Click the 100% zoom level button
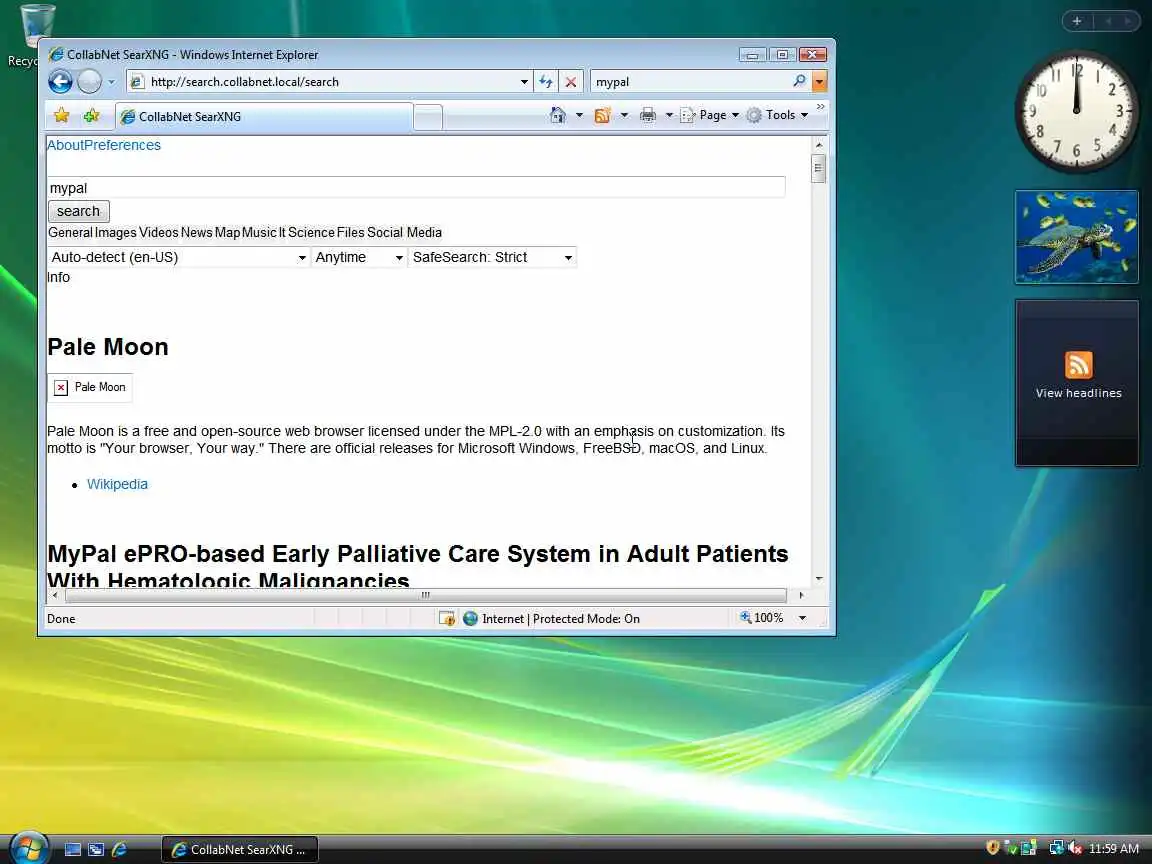The image size is (1152, 864). pyautogui.click(x=762, y=618)
